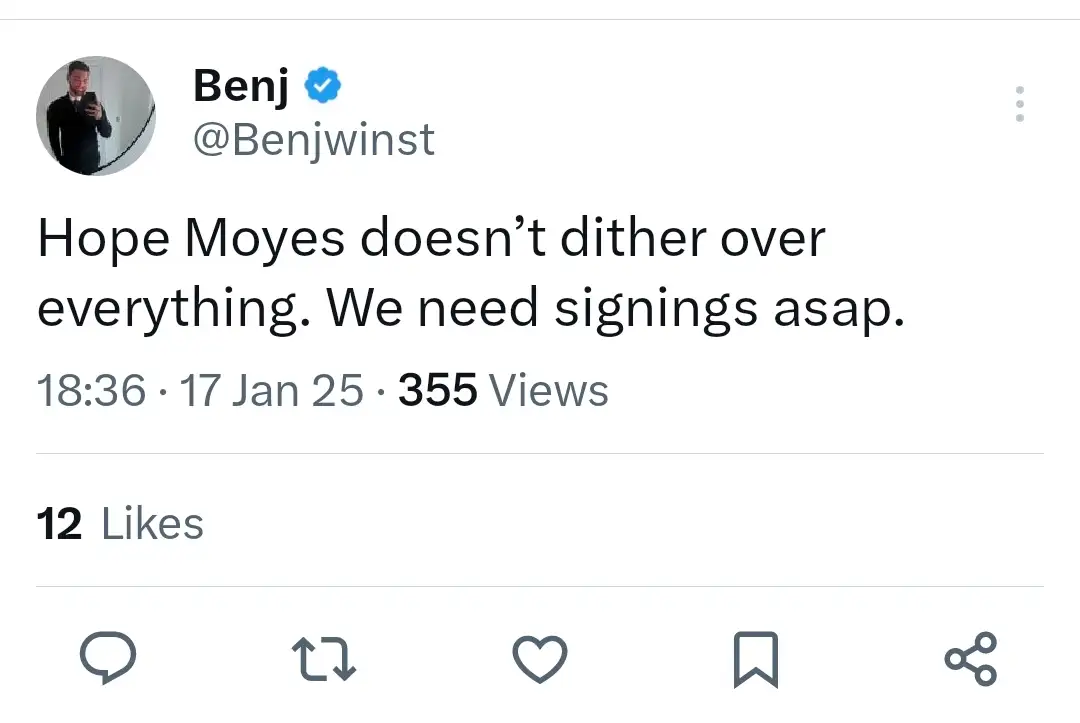Open the three-dot more options menu
The height and width of the screenshot is (723, 1080).
coord(1019,104)
